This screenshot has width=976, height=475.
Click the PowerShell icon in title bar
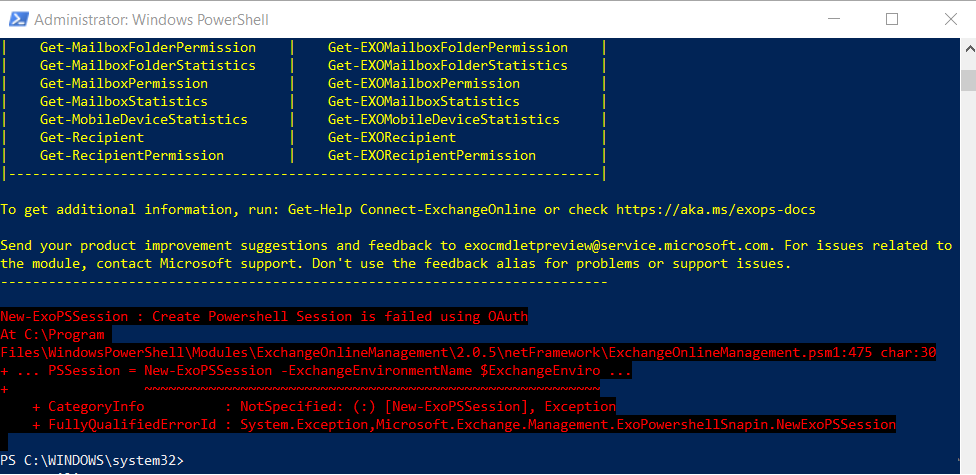[16, 19]
